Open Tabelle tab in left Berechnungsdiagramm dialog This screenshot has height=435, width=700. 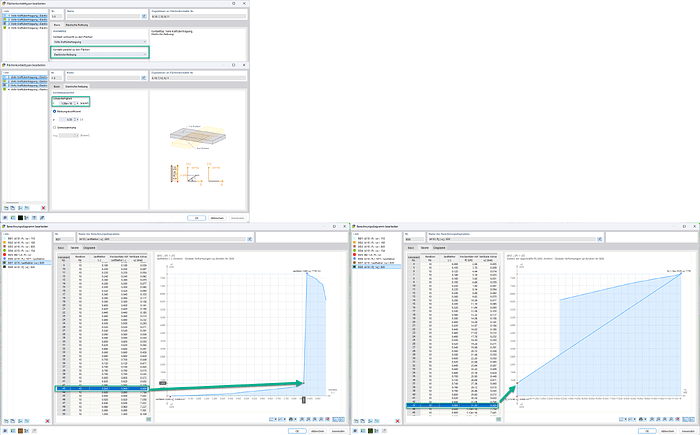[75, 247]
